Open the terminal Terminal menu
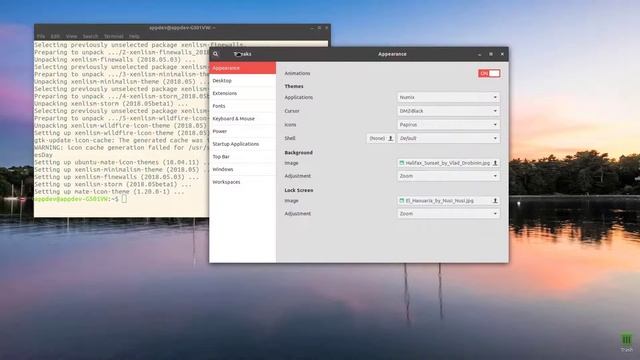Image resolution: width=640 pixels, height=360 pixels. point(113,36)
